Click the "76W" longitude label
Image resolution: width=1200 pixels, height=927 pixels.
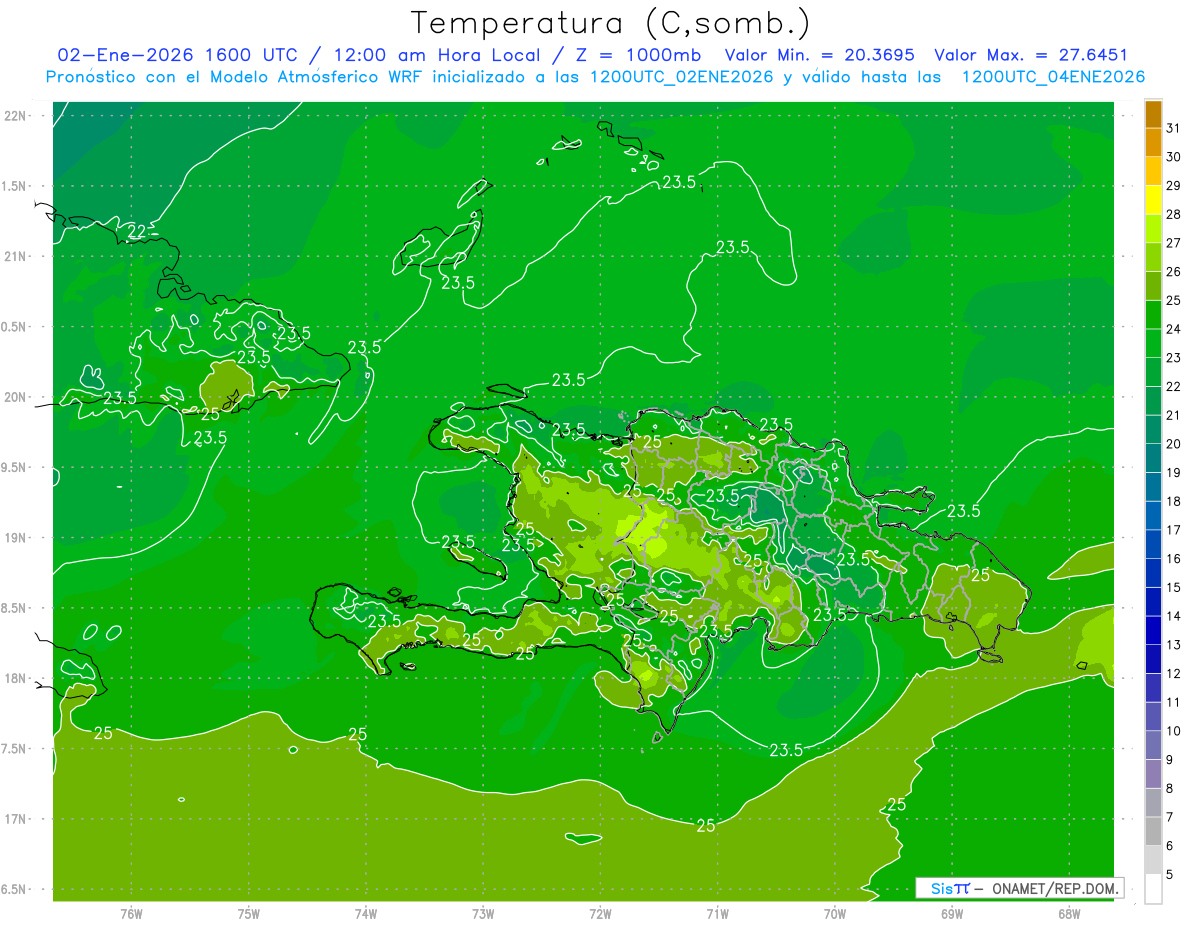(131, 914)
